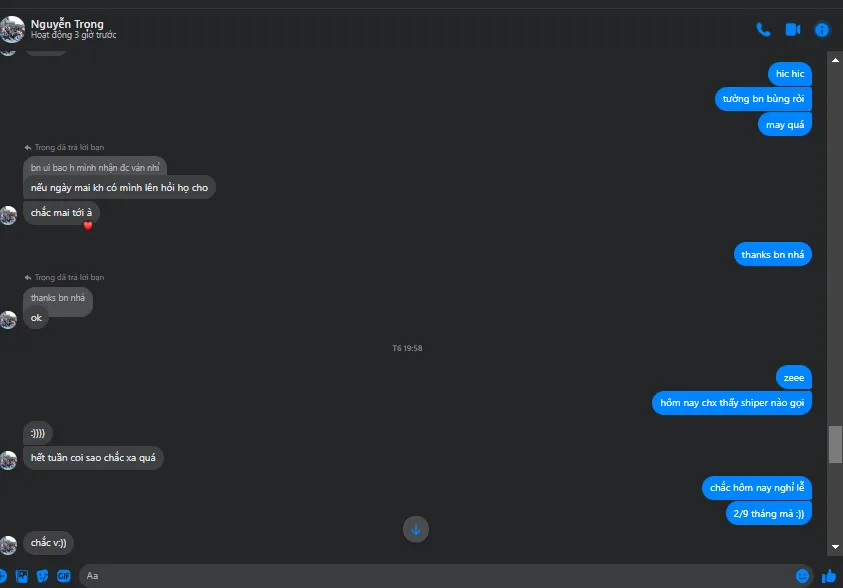Open the emoji picker in message box

pyautogui.click(x=802, y=576)
